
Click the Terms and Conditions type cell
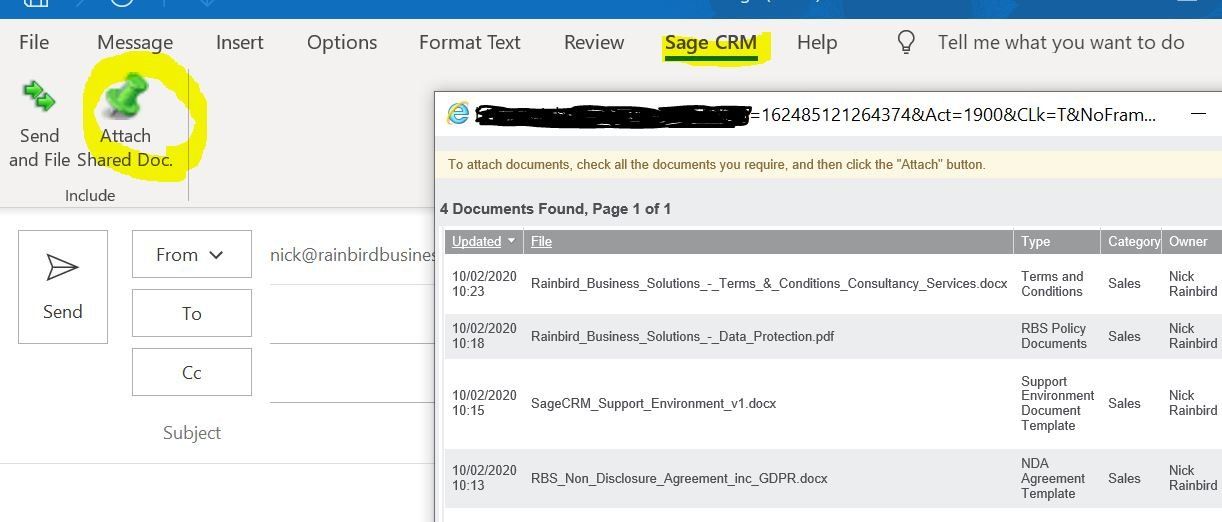click(1052, 284)
